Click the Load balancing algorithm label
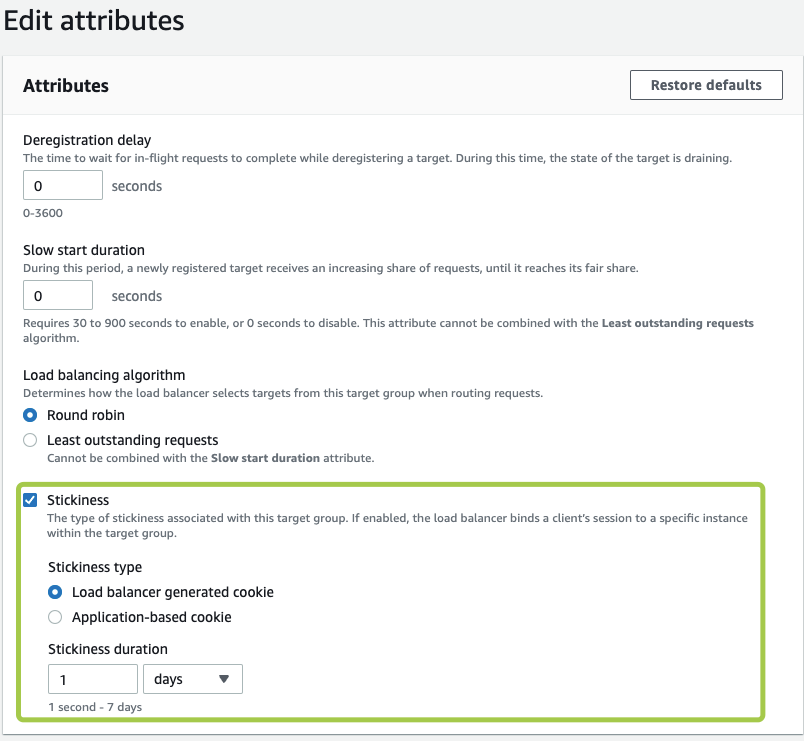This screenshot has width=804, height=741. pyautogui.click(x=104, y=375)
